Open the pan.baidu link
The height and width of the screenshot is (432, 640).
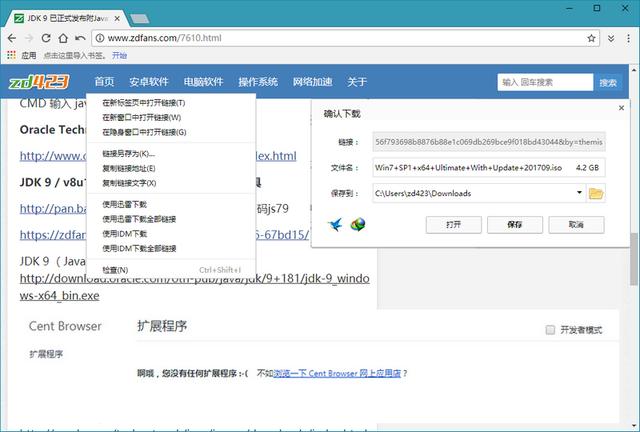[x=53, y=209]
